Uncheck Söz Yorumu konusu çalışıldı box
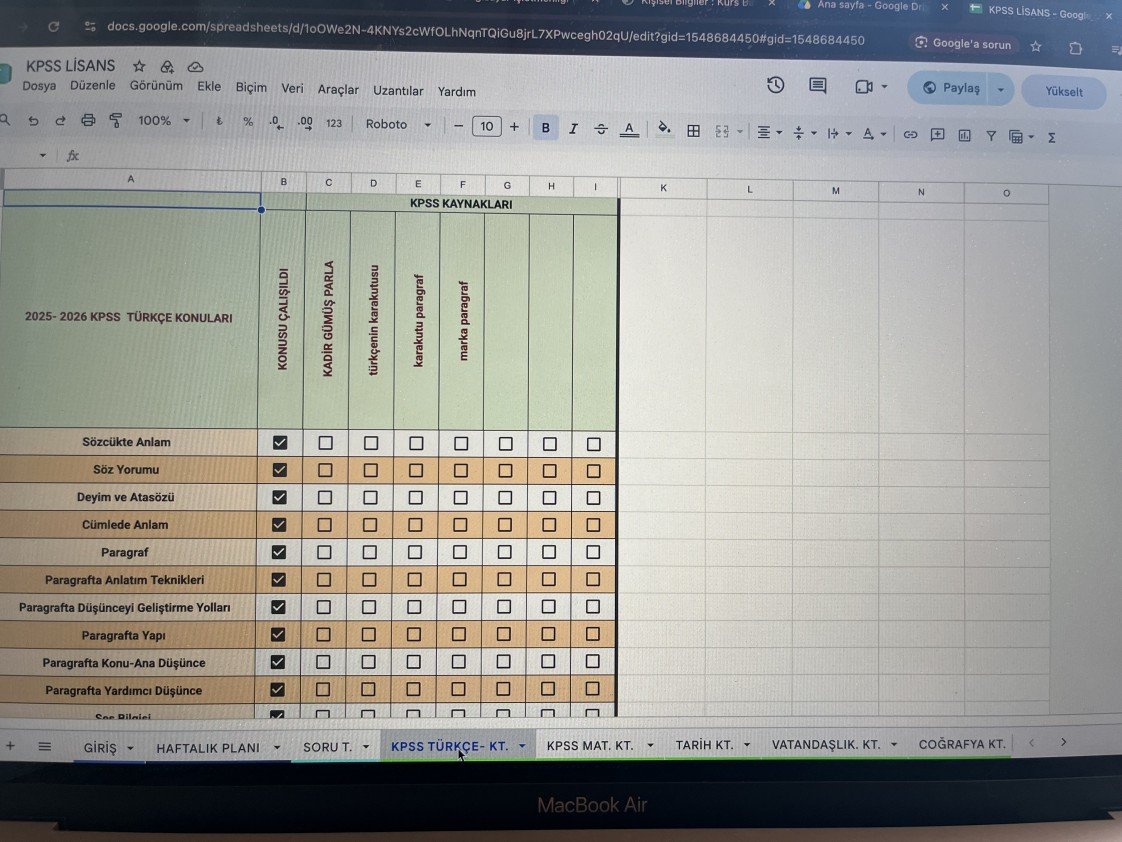Viewport: 1122px width, 842px height. click(280, 470)
